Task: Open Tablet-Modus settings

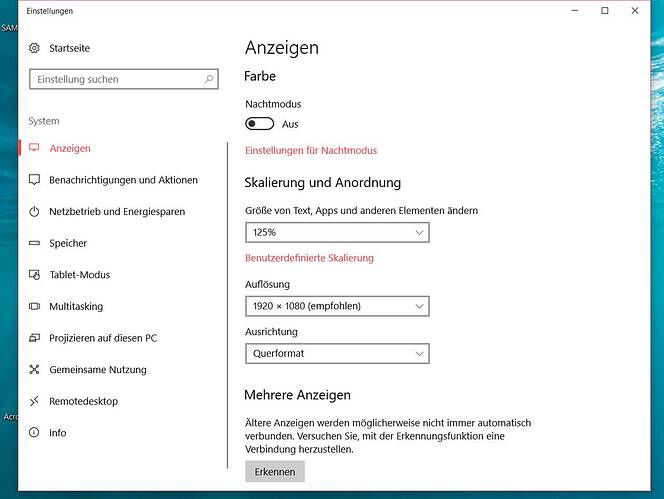Action: click(80, 275)
